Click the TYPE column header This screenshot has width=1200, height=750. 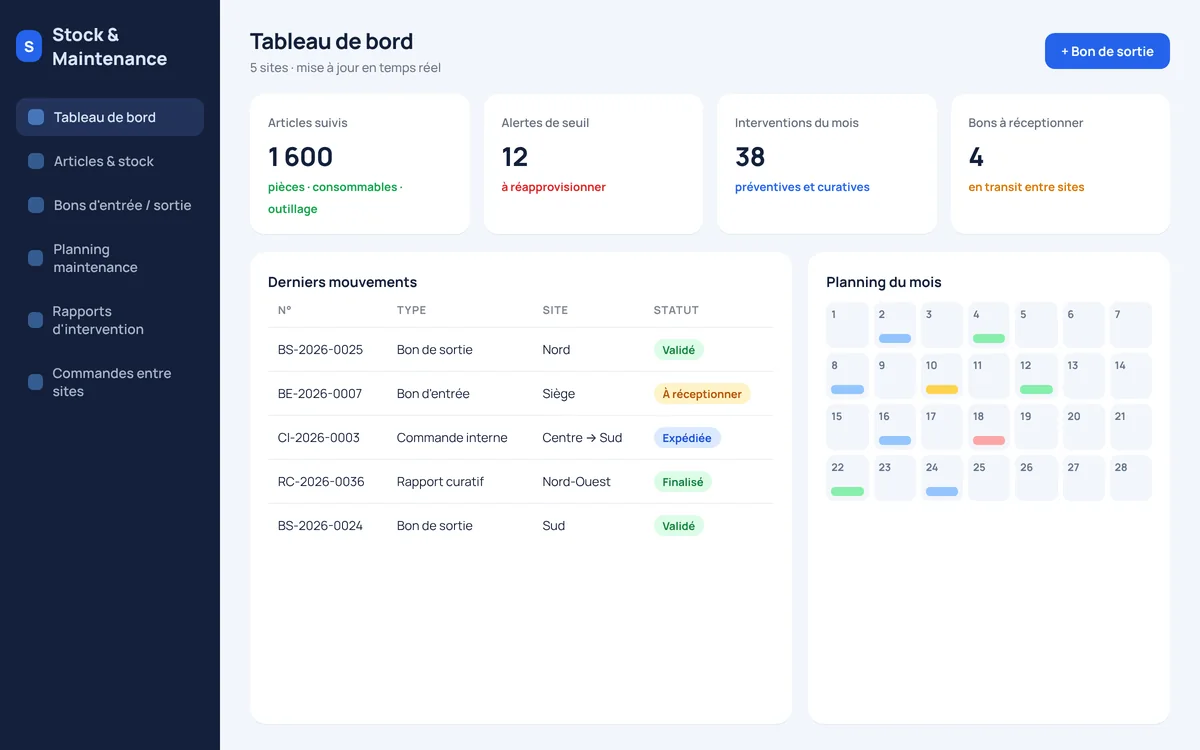pos(411,310)
